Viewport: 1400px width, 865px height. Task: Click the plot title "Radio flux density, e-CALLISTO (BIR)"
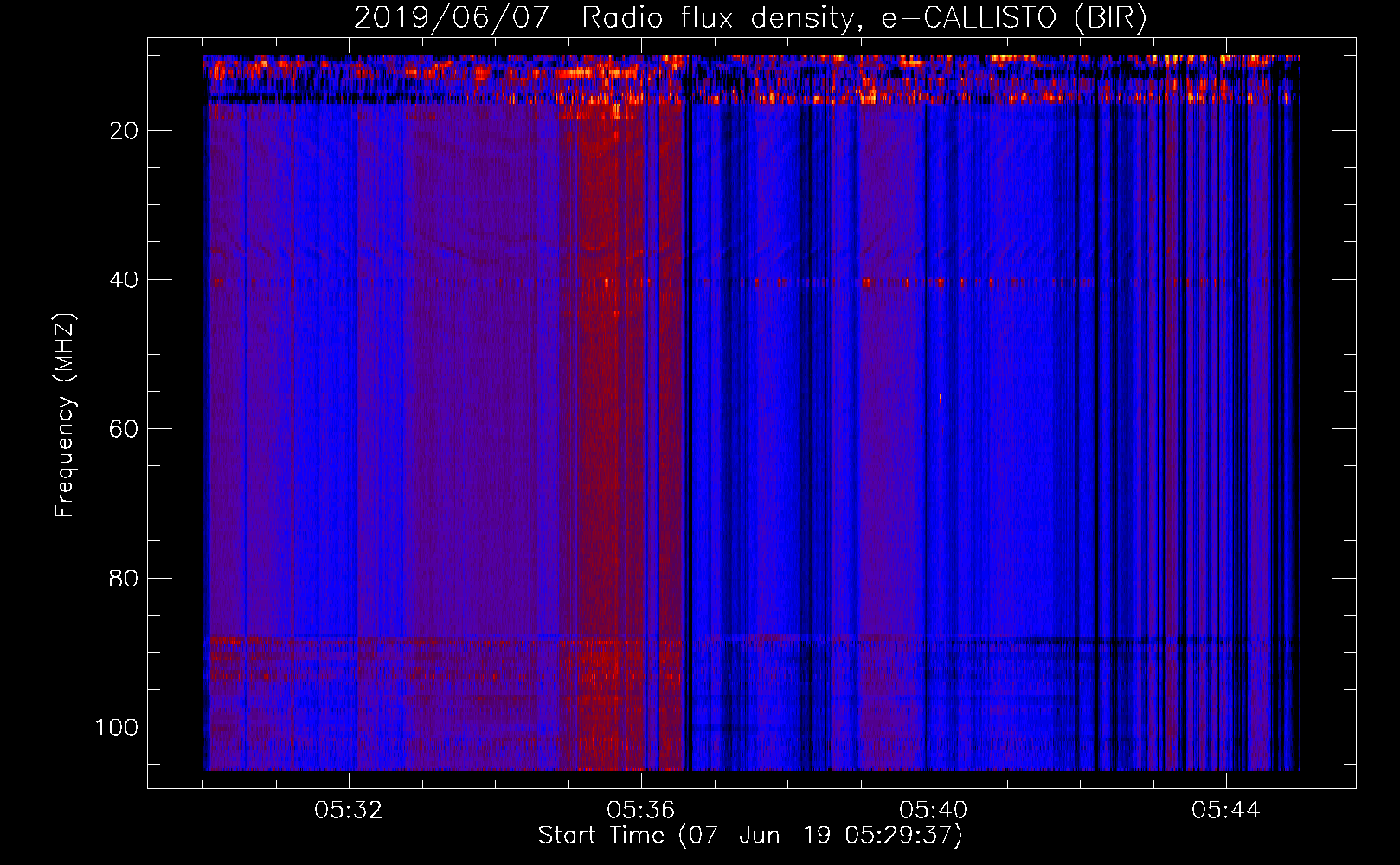point(864,18)
